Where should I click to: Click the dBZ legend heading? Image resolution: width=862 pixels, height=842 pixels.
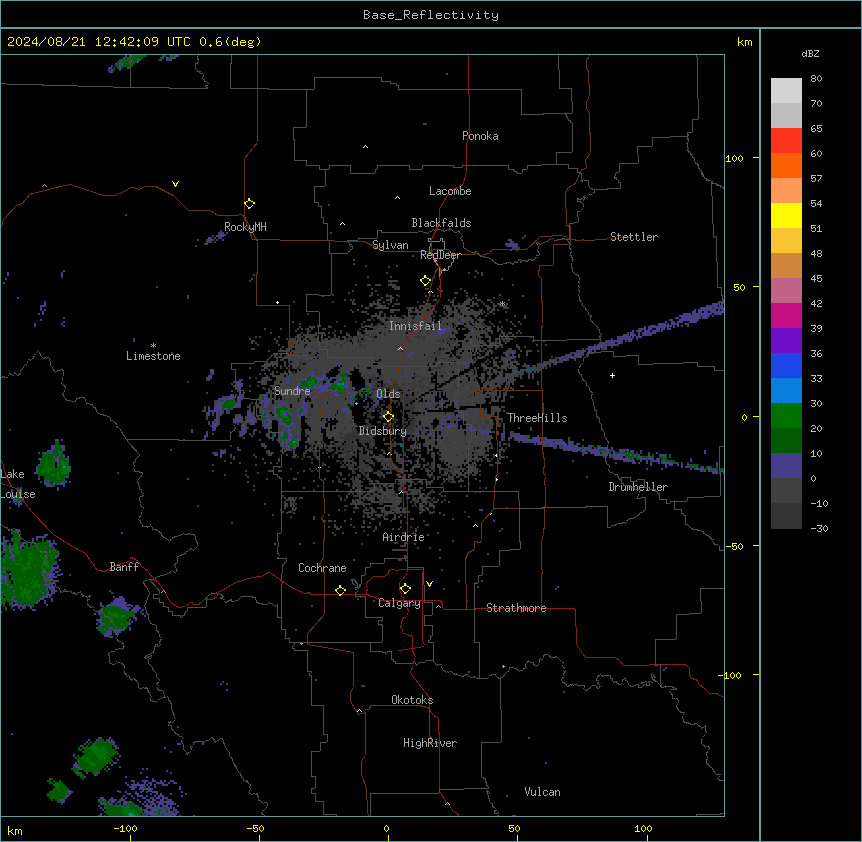(810, 54)
